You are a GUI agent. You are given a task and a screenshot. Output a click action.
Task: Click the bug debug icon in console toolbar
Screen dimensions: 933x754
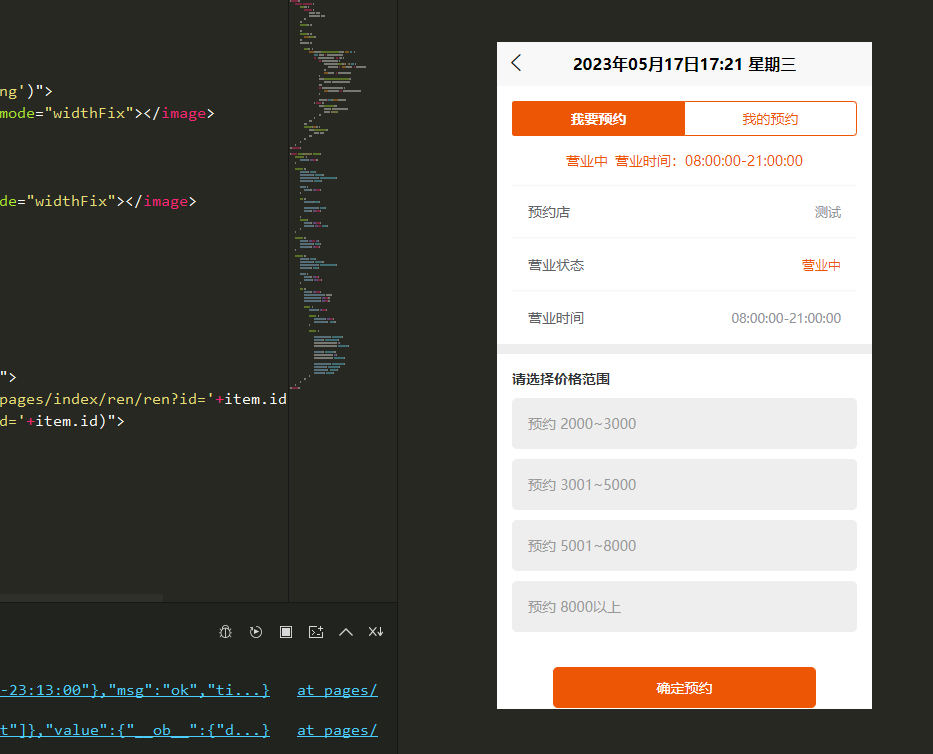(226, 632)
